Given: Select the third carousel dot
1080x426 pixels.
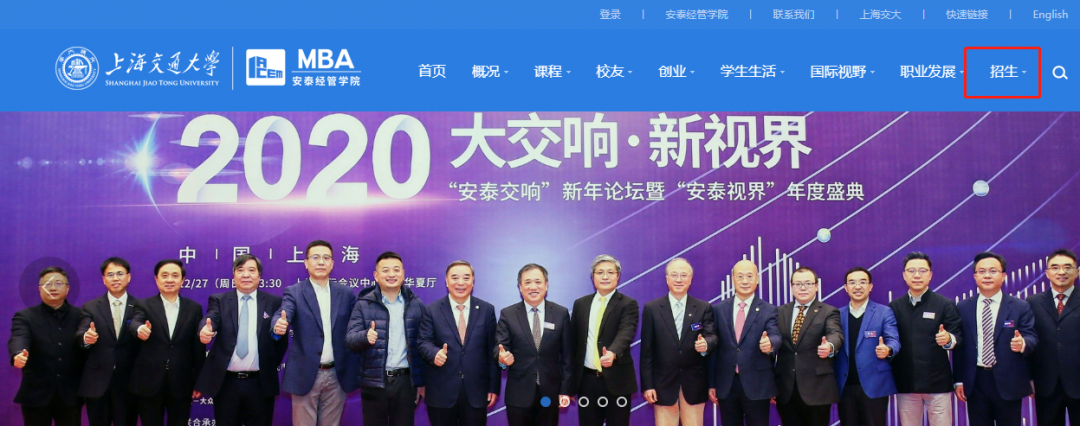Looking at the screenshot, I should tap(583, 401).
